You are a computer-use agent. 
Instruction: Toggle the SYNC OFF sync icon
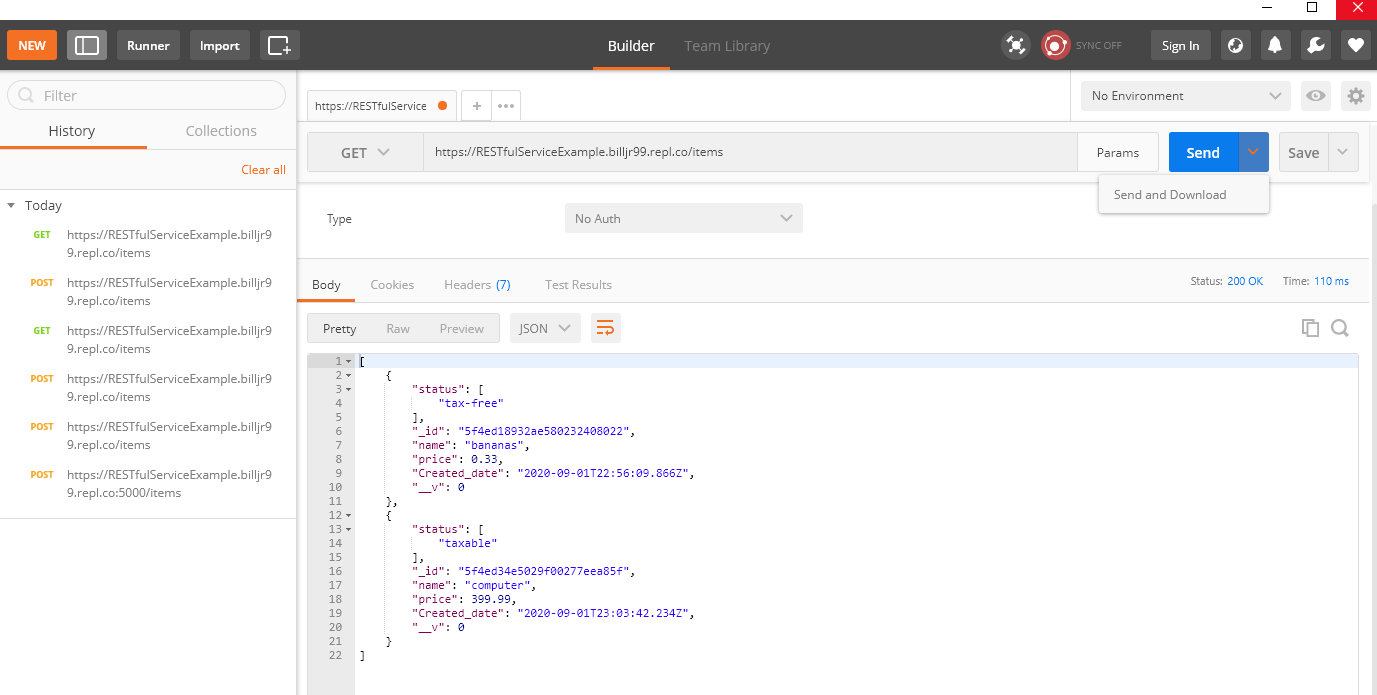(1056, 45)
